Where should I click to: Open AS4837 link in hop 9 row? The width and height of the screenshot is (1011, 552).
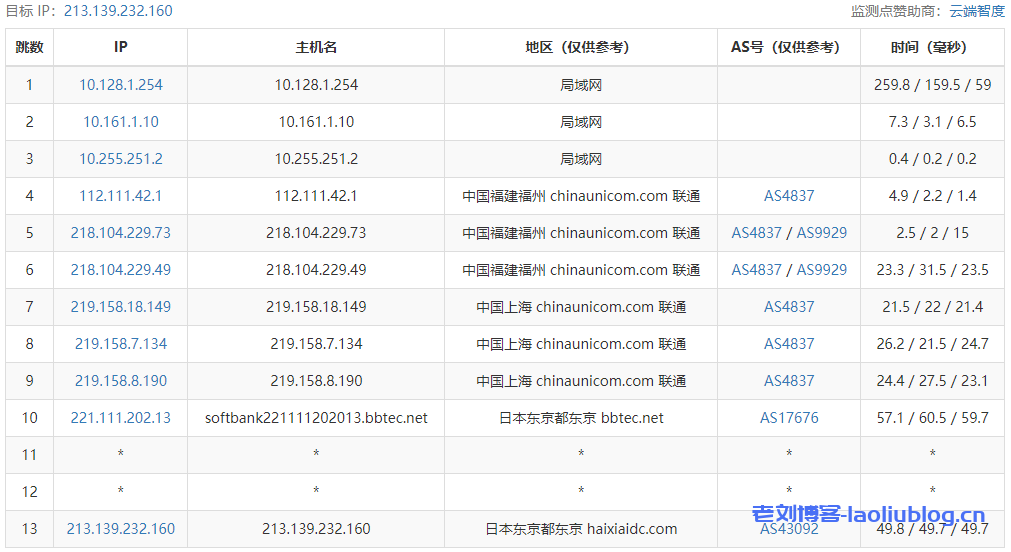789,381
